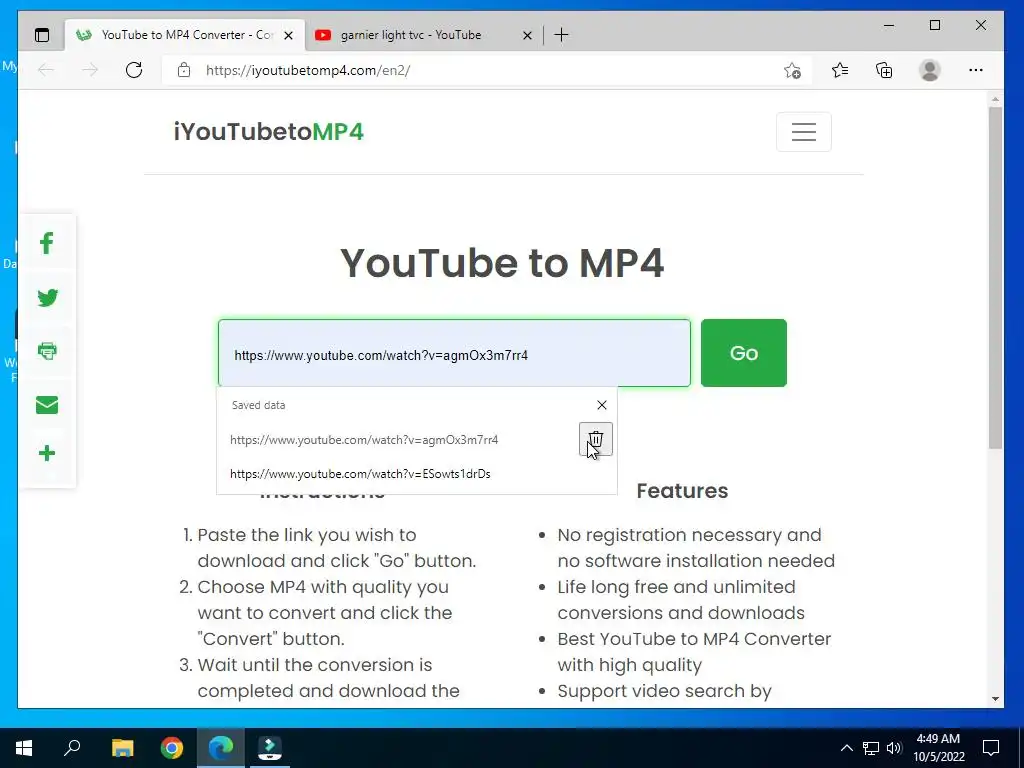Click Microsoft Edge taskbar icon

pyautogui.click(x=221, y=748)
